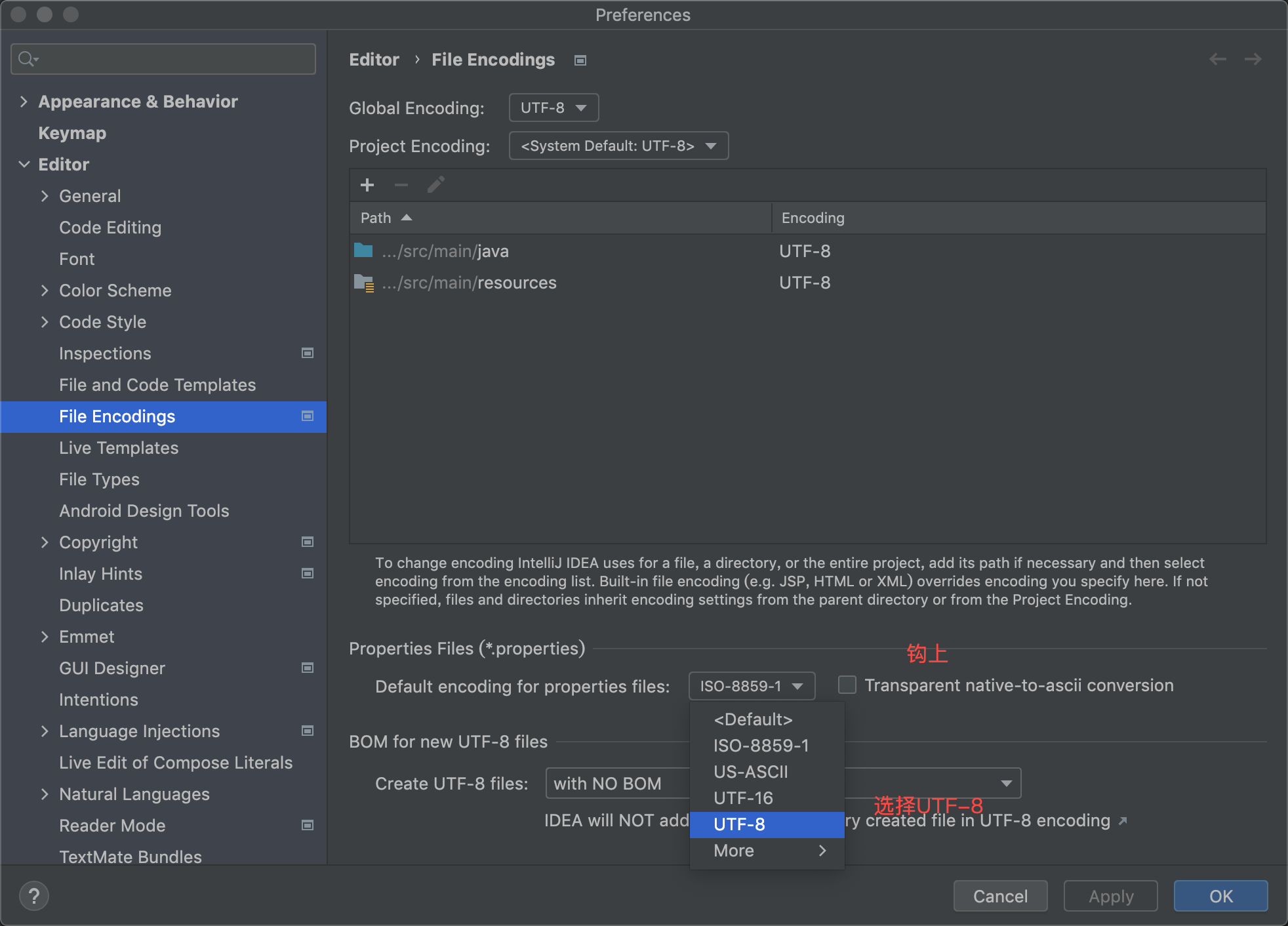Open Live Edit of Compose Literals
The height and width of the screenshot is (926, 1288).
pyautogui.click(x=176, y=763)
